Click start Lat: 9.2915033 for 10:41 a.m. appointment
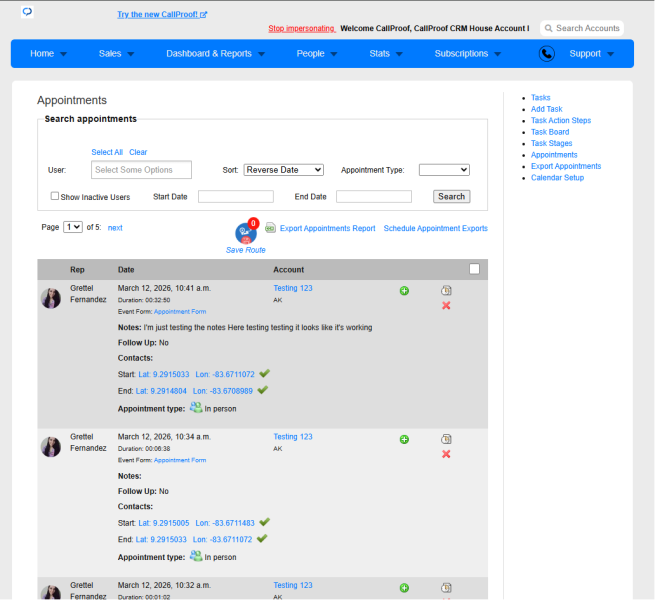 click(164, 374)
